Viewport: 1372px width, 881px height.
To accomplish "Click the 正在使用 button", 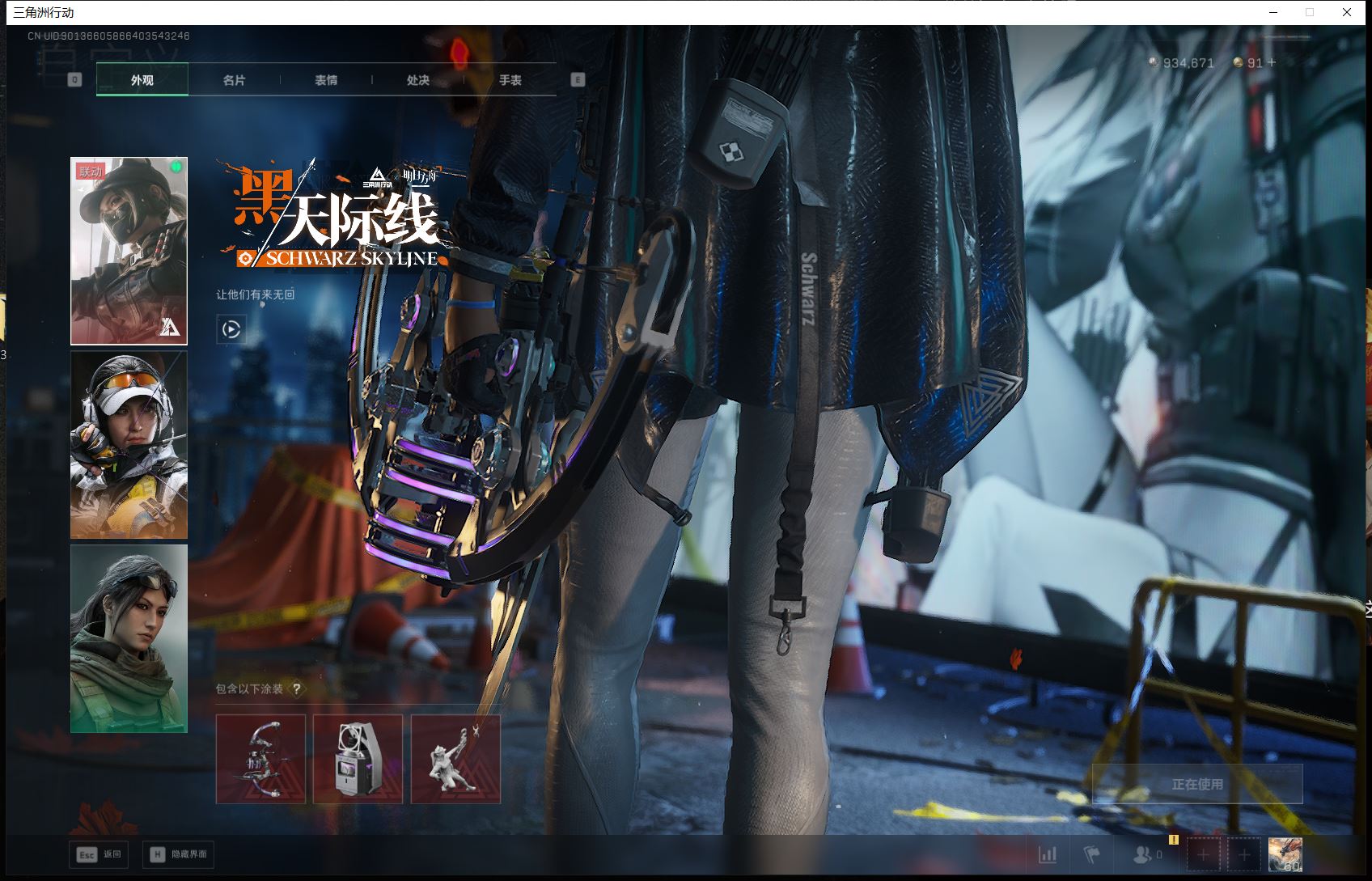I will (x=1197, y=784).
